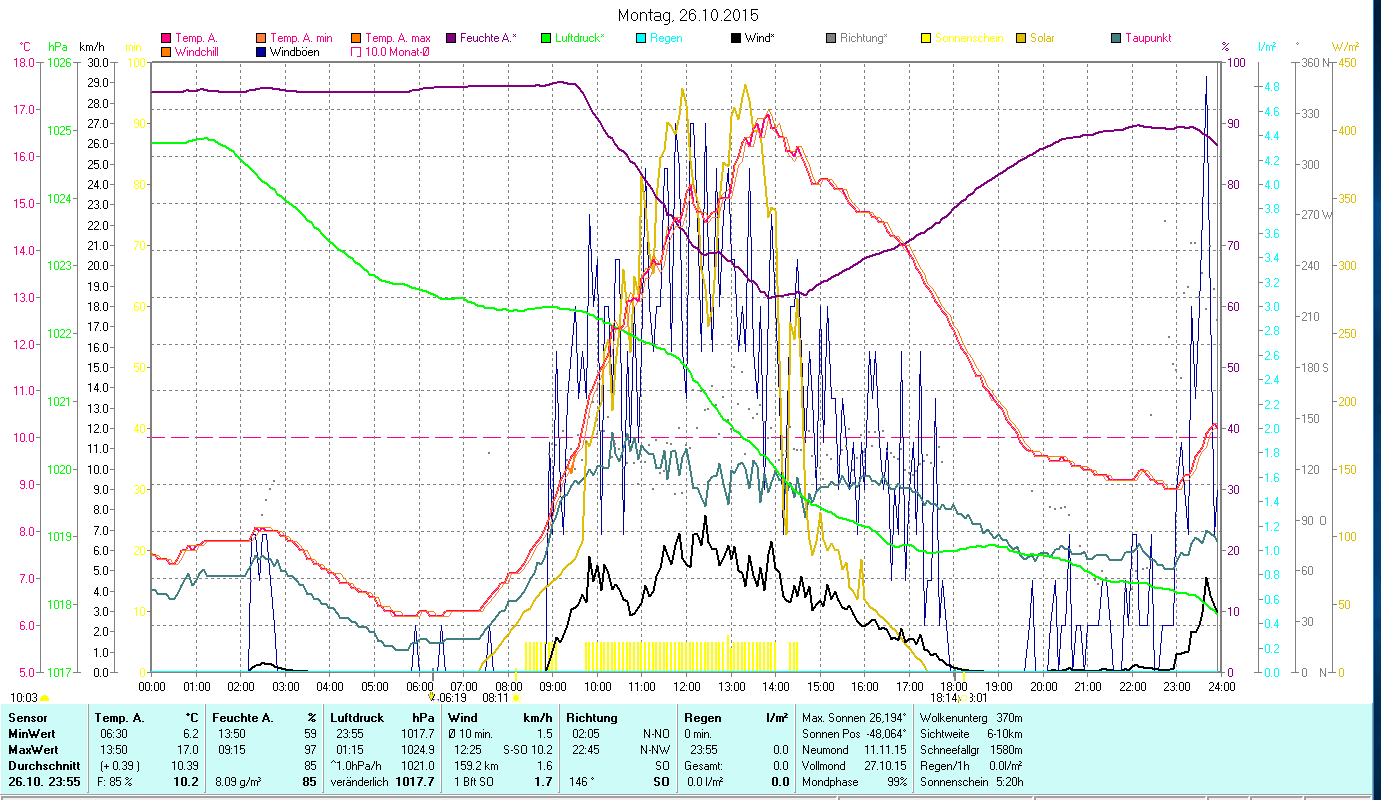
Task: Click the cyan Regen legend swatch
Action: (641, 38)
